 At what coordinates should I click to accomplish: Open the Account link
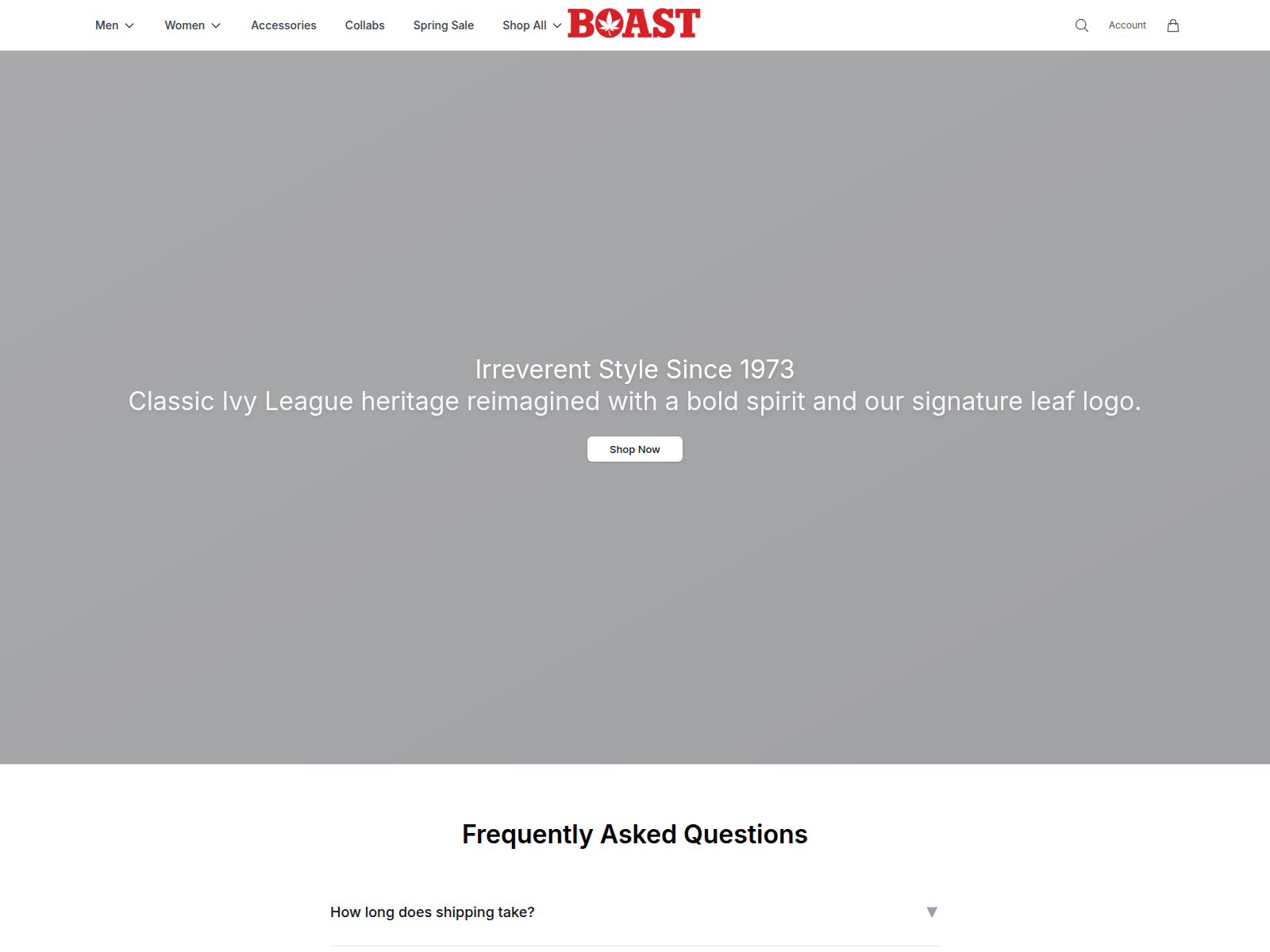pos(1127,25)
